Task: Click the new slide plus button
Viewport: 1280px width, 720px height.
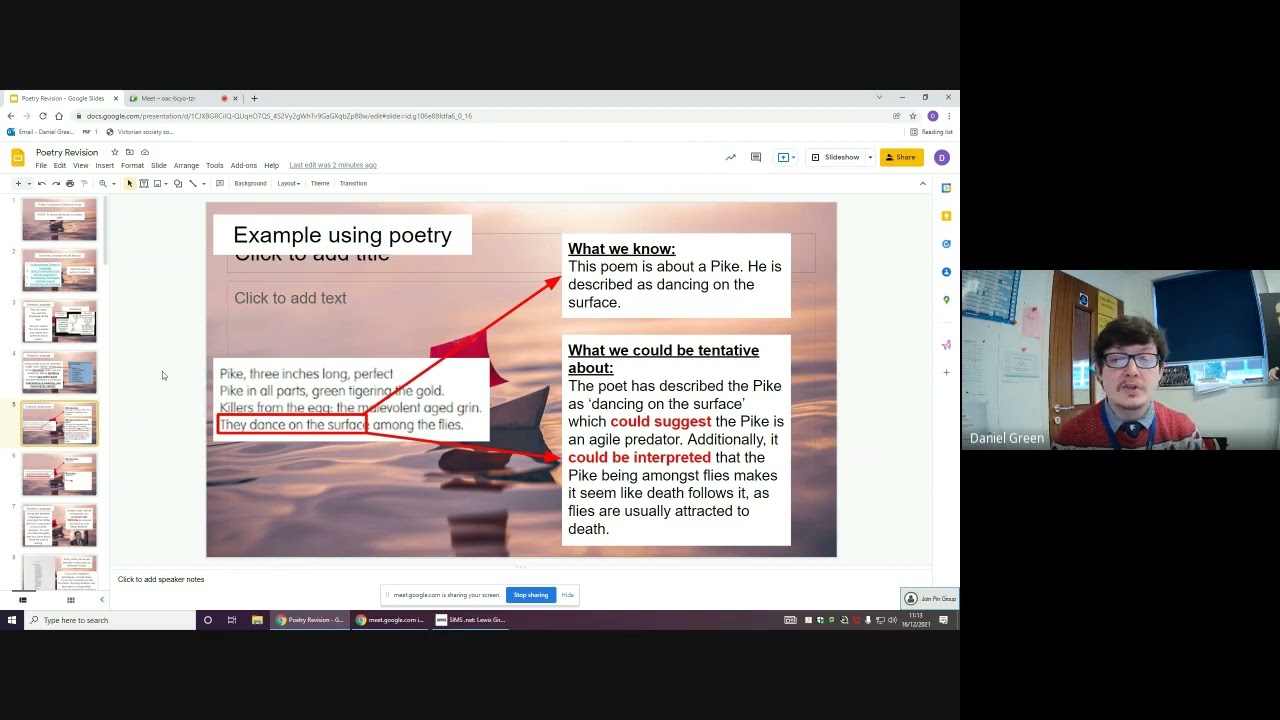Action: (x=17, y=183)
